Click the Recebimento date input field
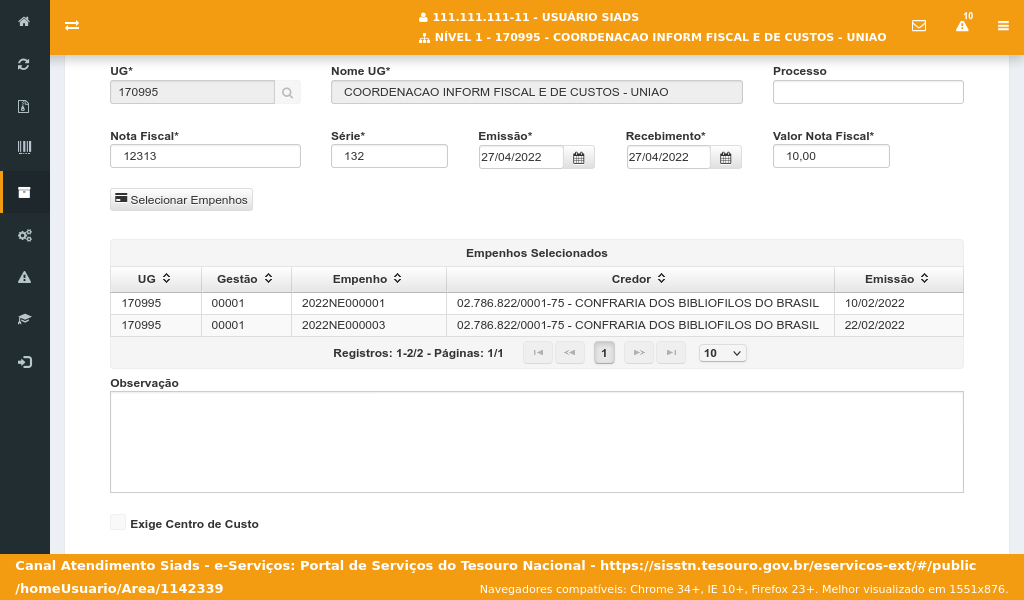 668,157
